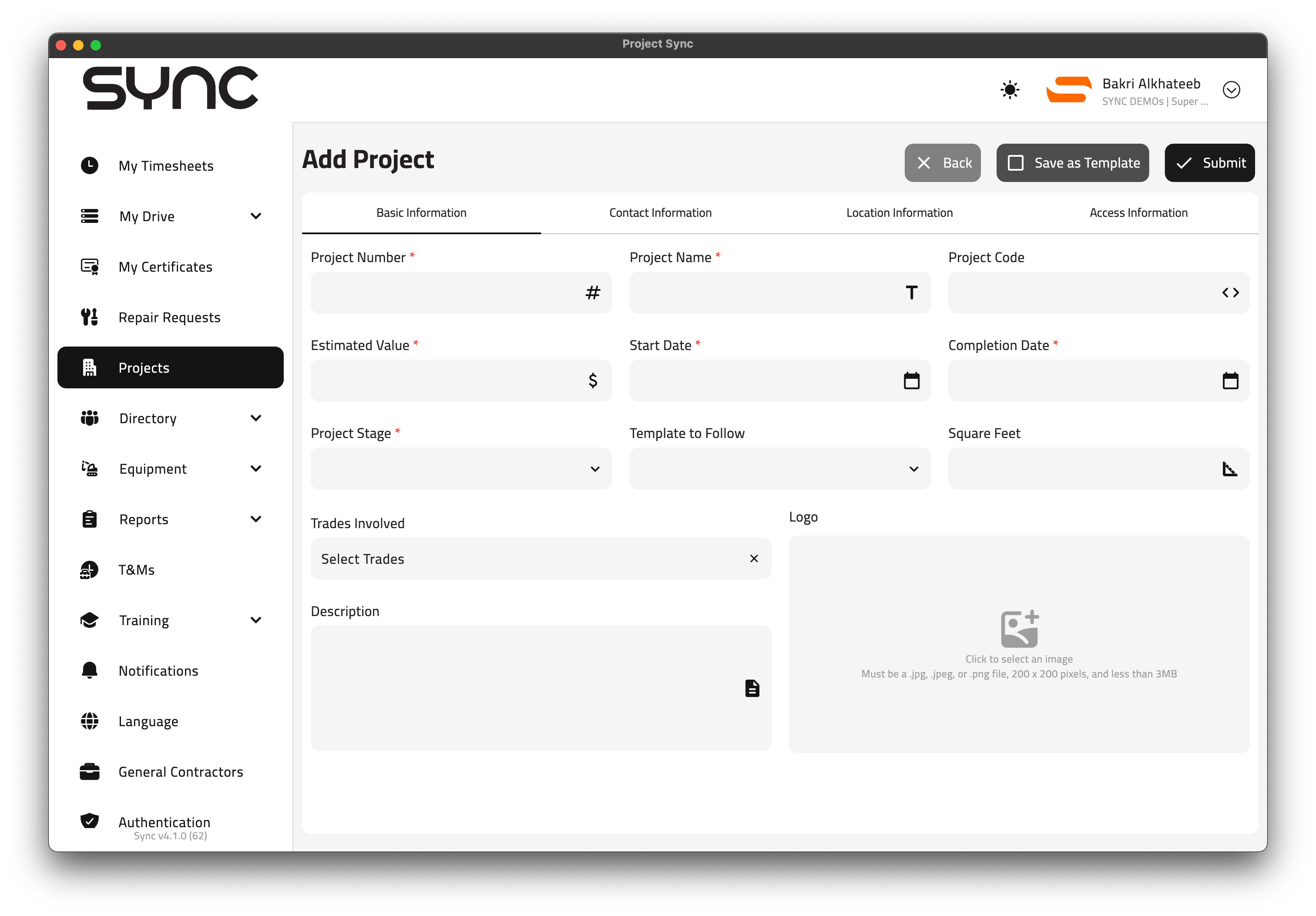Open General Contractors page link

click(170, 771)
